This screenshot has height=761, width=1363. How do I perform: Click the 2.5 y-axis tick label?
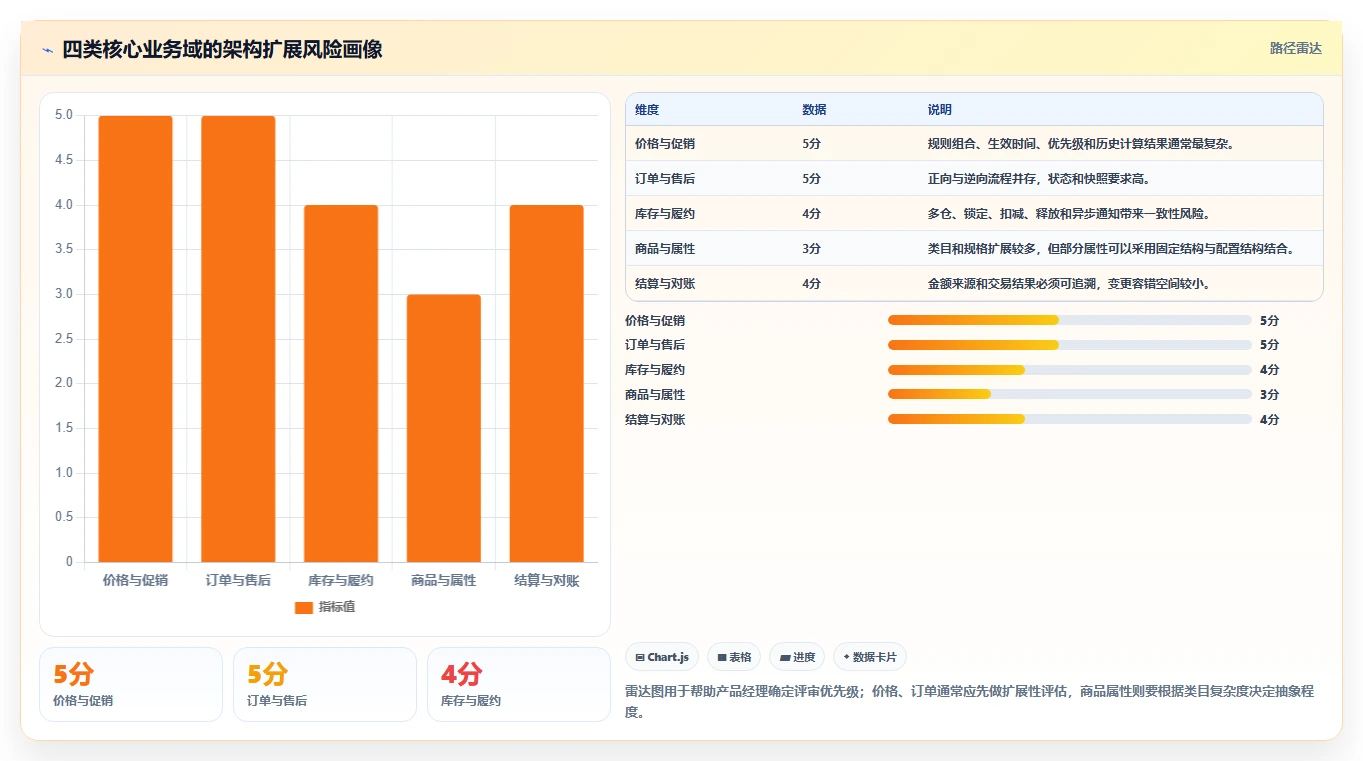64,339
